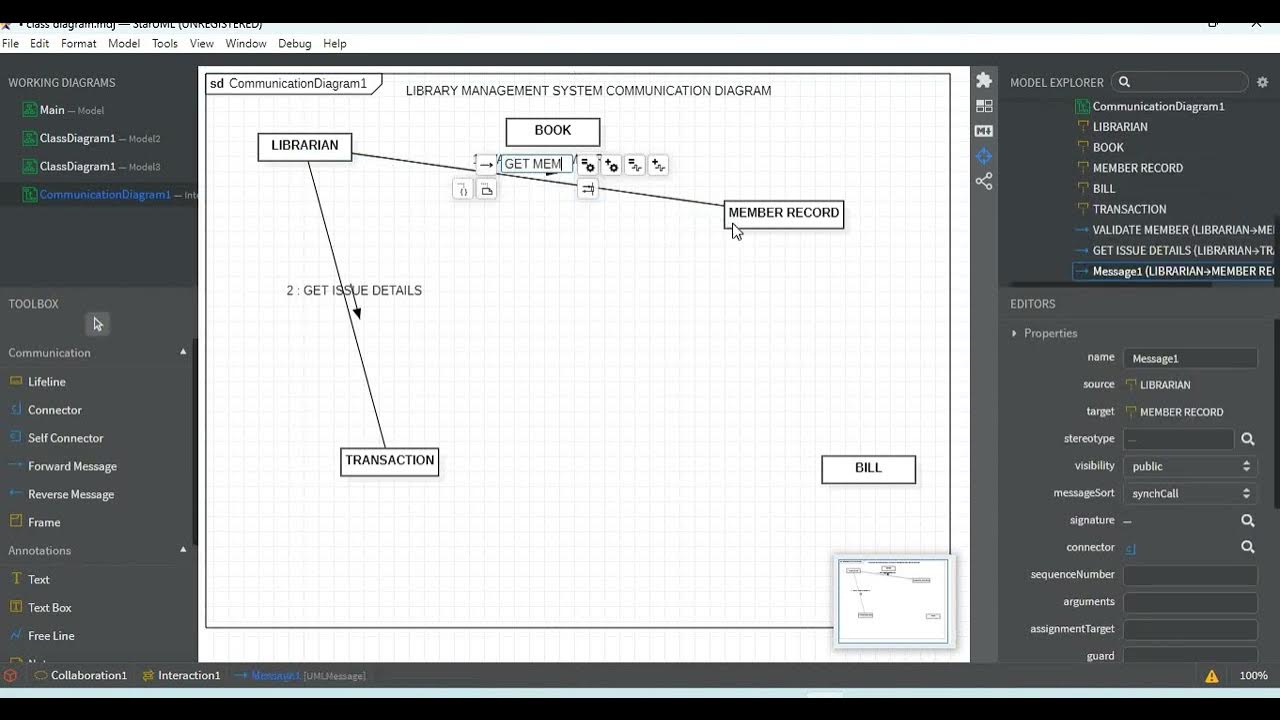Image resolution: width=1280 pixels, height=720 pixels.
Task: Click the red cube icon in status bar
Action: click(x=10, y=675)
